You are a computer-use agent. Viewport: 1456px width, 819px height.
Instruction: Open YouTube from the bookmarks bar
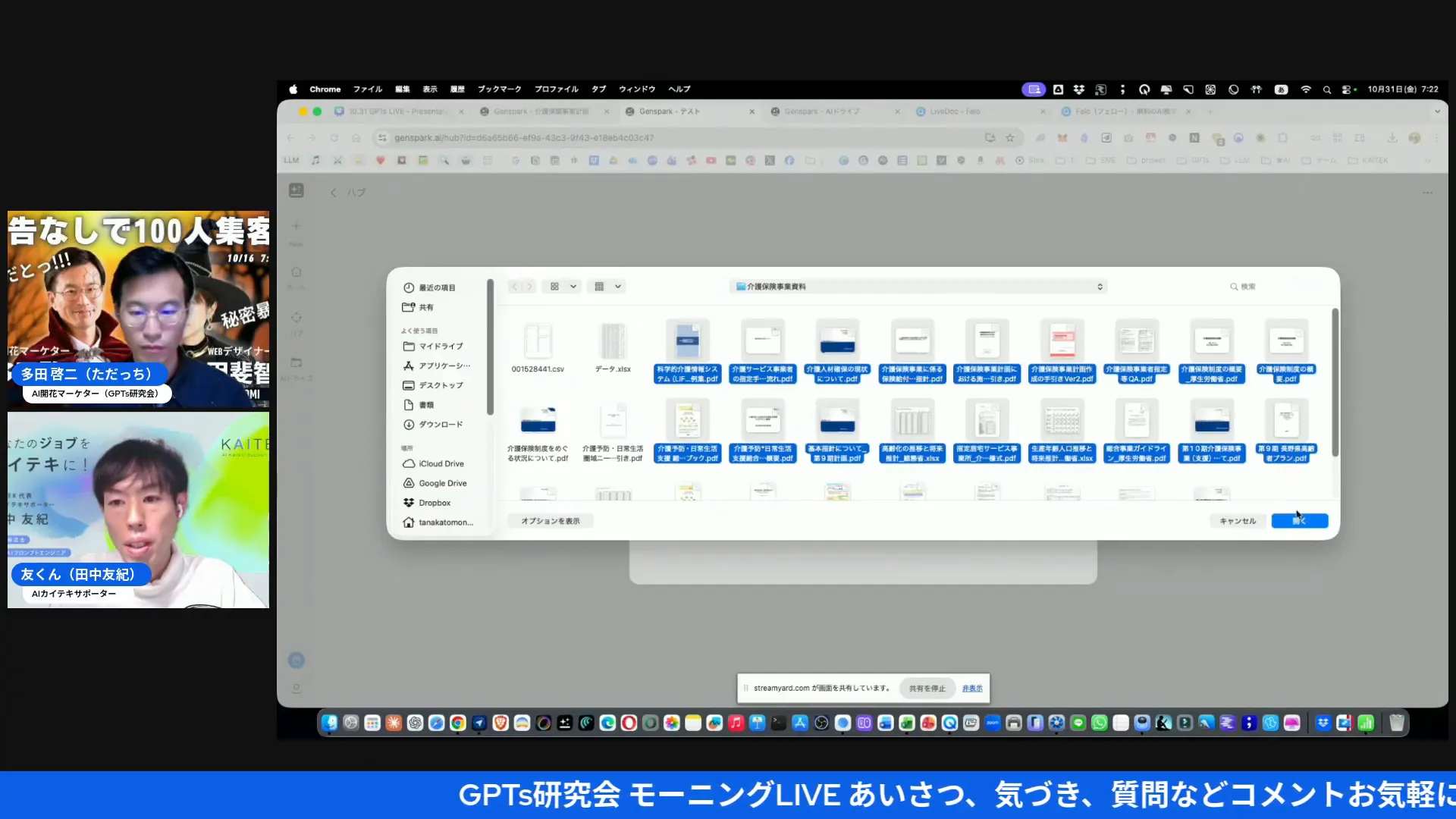(x=711, y=160)
